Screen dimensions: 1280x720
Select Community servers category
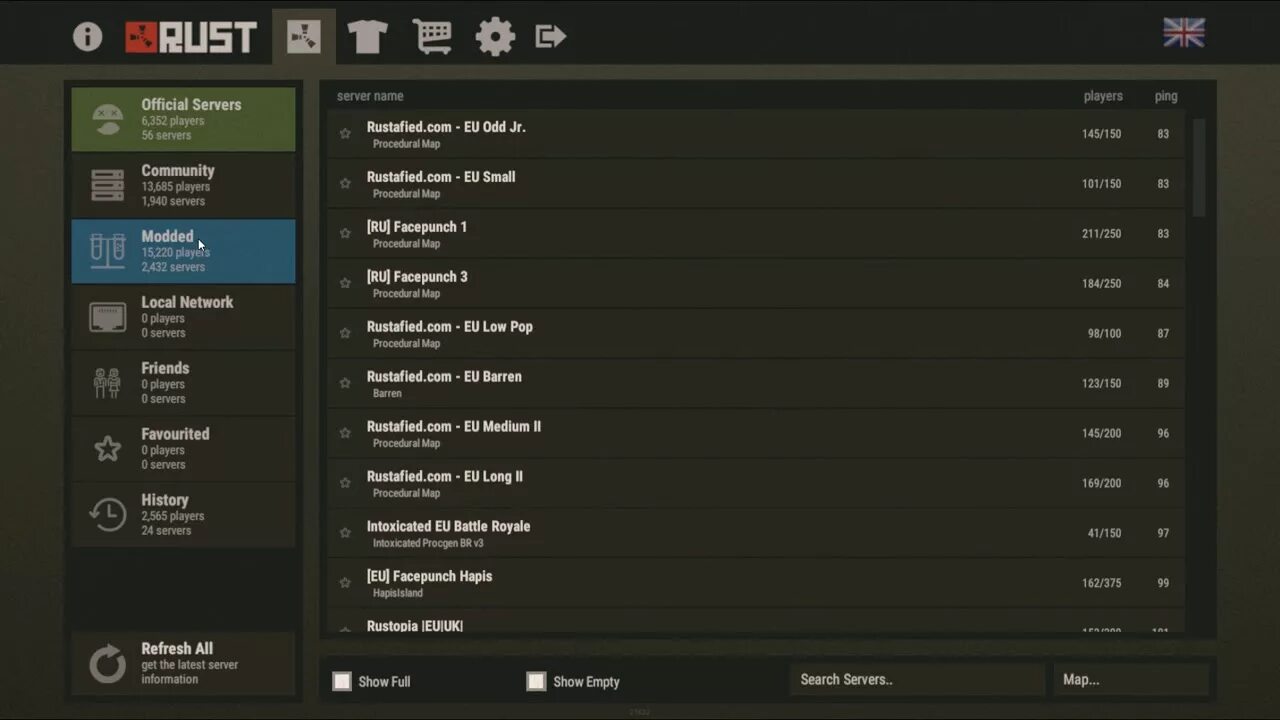183,185
